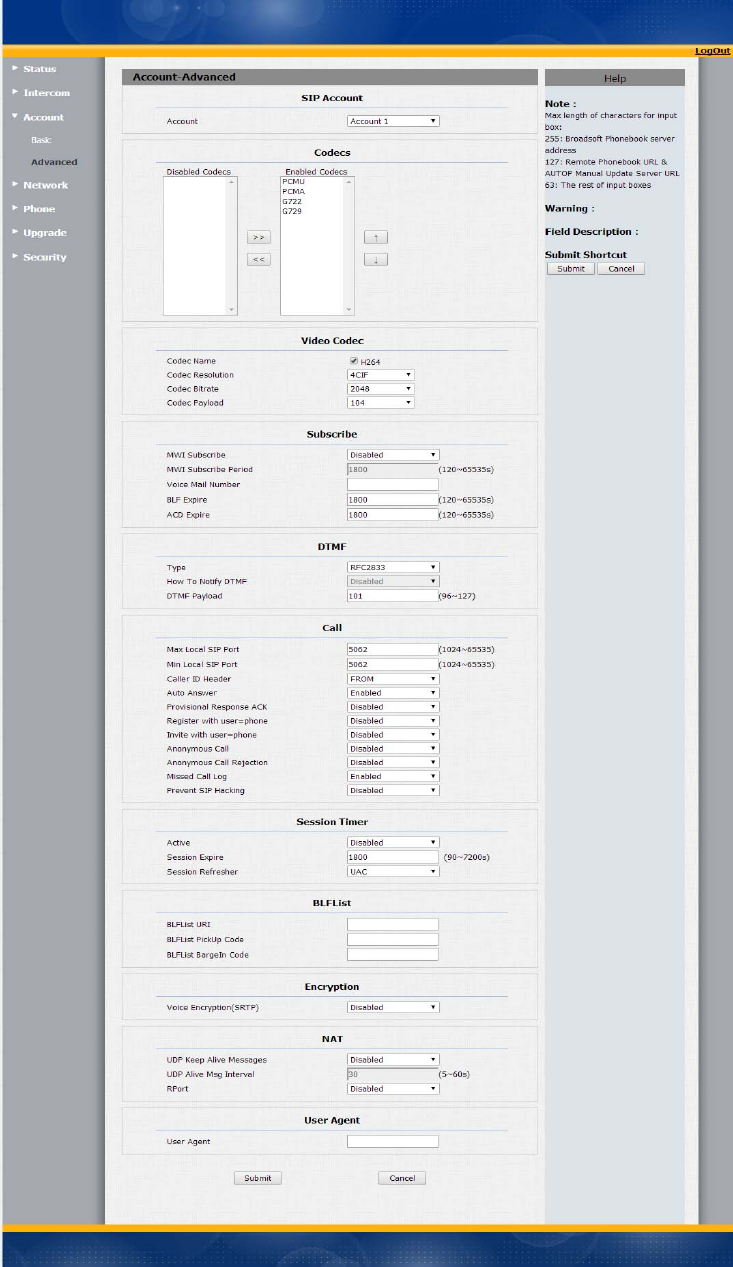Open the Codec Resolution dropdown

click(380, 375)
